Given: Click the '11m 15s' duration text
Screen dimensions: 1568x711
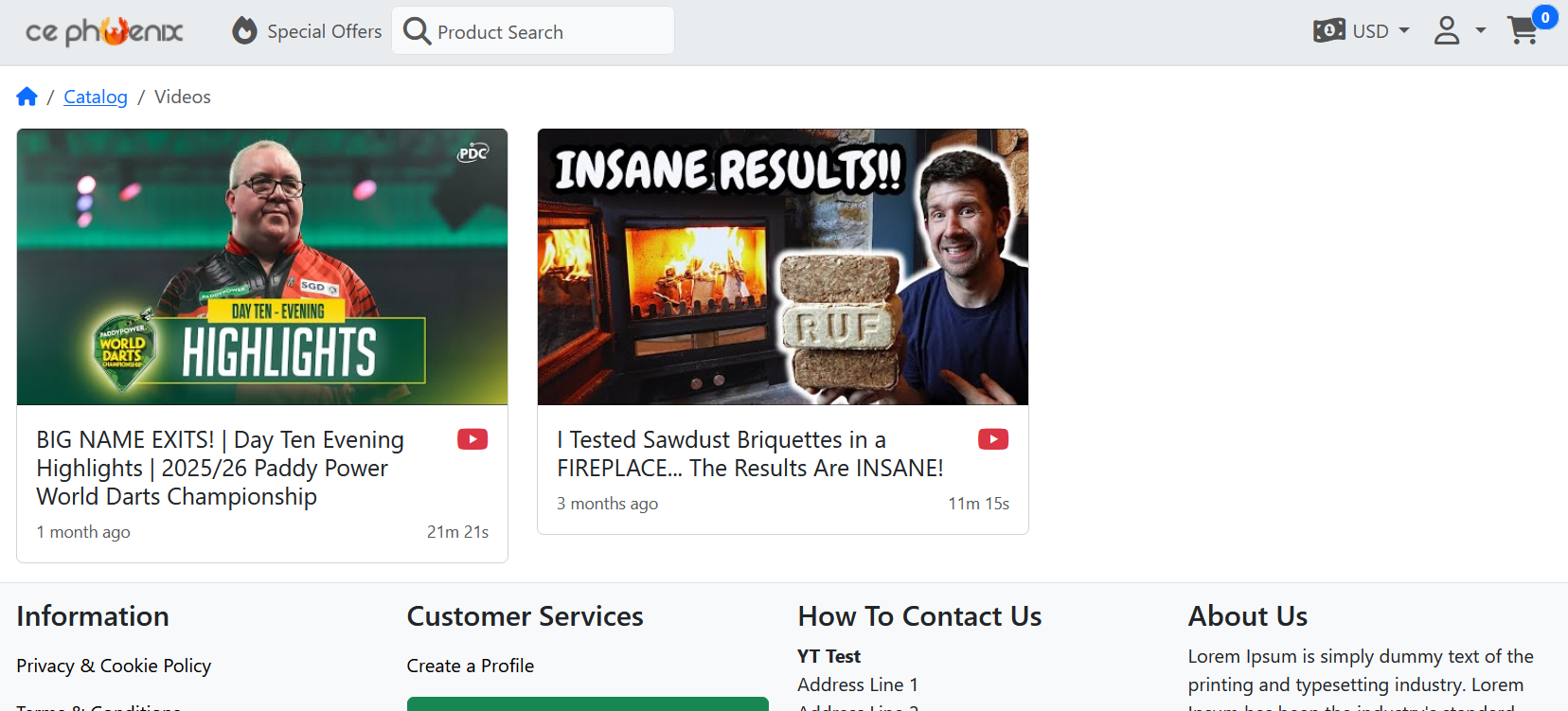Looking at the screenshot, I should click(979, 504).
